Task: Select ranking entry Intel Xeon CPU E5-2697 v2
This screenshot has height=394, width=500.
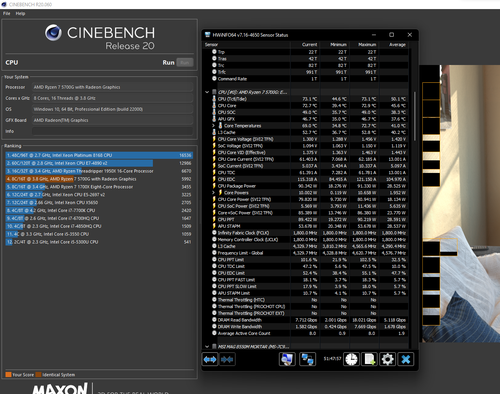Action: (x=99, y=195)
